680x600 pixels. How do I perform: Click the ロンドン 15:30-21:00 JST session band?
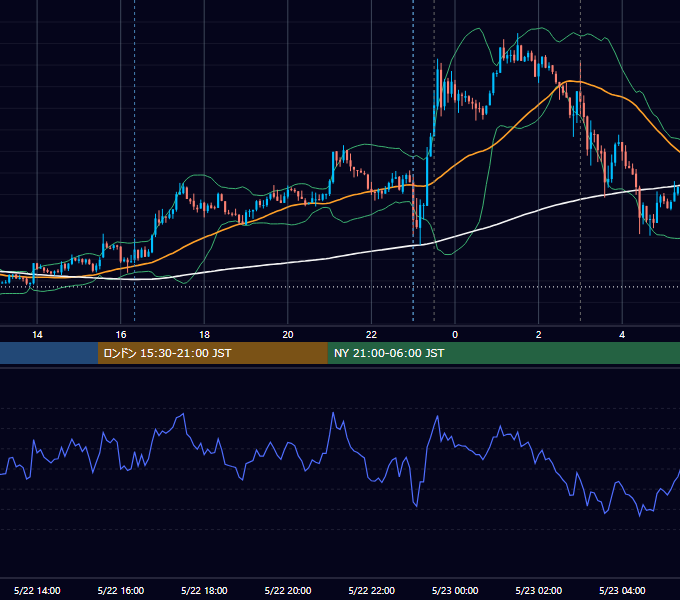click(x=212, y=353)
